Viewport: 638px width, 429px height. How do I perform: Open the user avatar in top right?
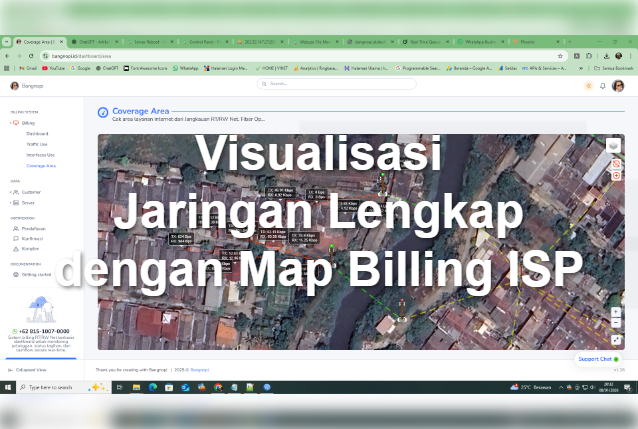click(618, 86)
